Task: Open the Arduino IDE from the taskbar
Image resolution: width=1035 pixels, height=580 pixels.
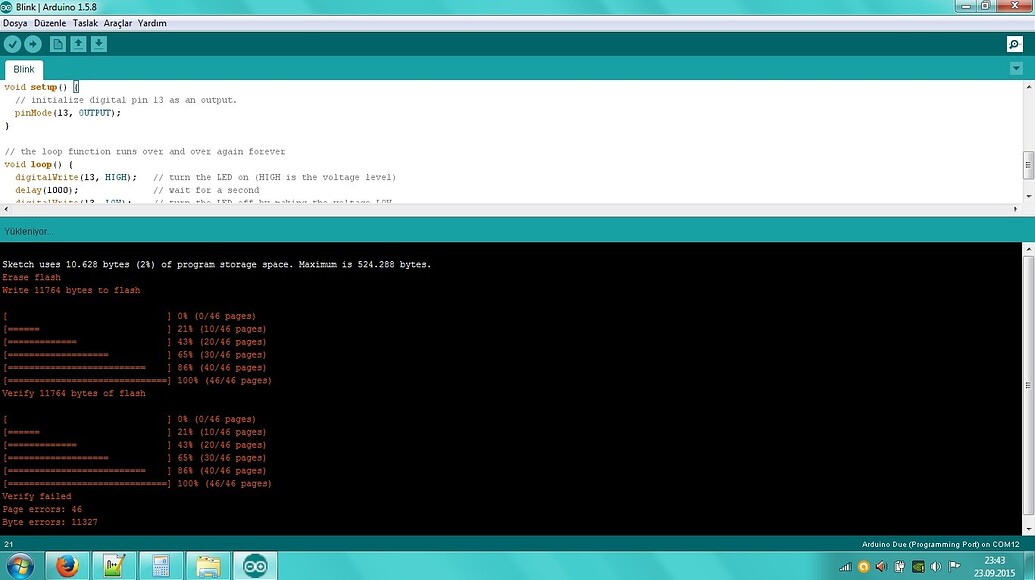Action: [x=255, y=565]
